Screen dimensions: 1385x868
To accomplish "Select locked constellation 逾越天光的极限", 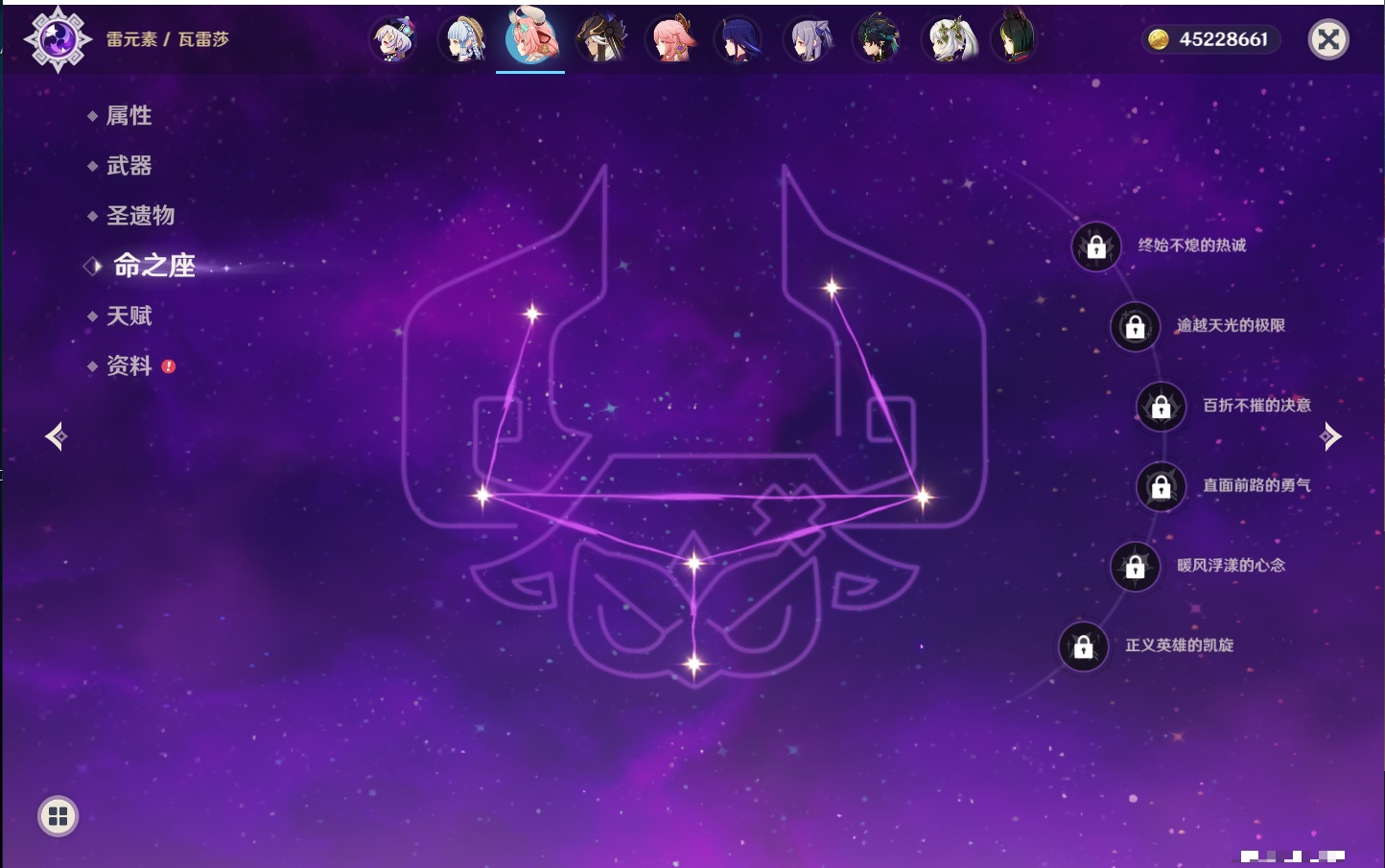I will click(x=1136, y=327).
